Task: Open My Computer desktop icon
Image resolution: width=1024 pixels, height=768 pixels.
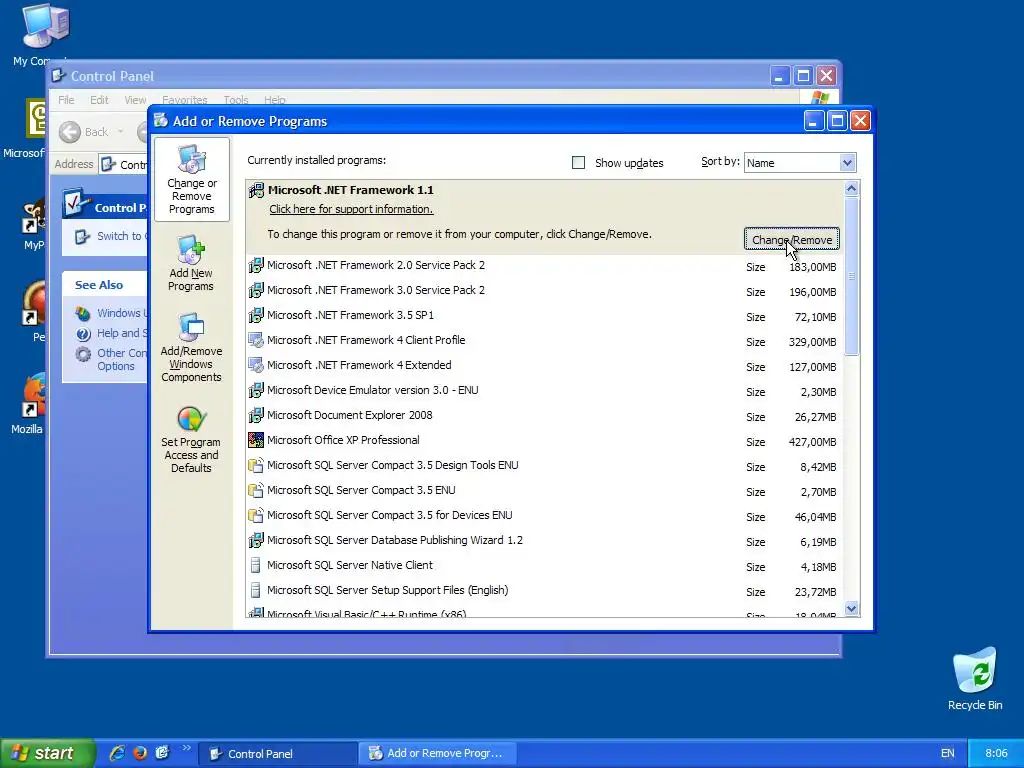Action: [45, 26]
